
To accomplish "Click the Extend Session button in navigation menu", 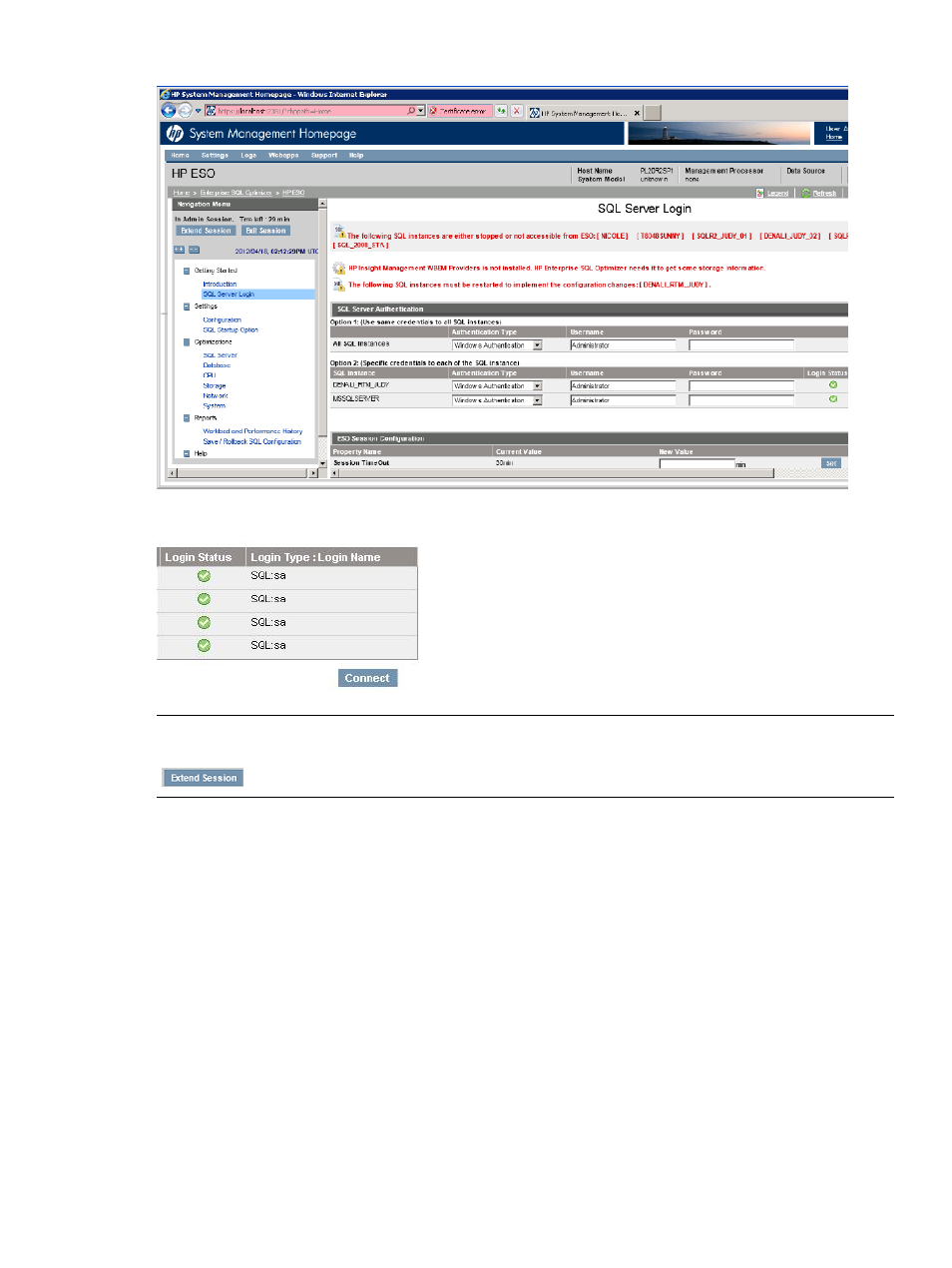I will coord(206,231).
